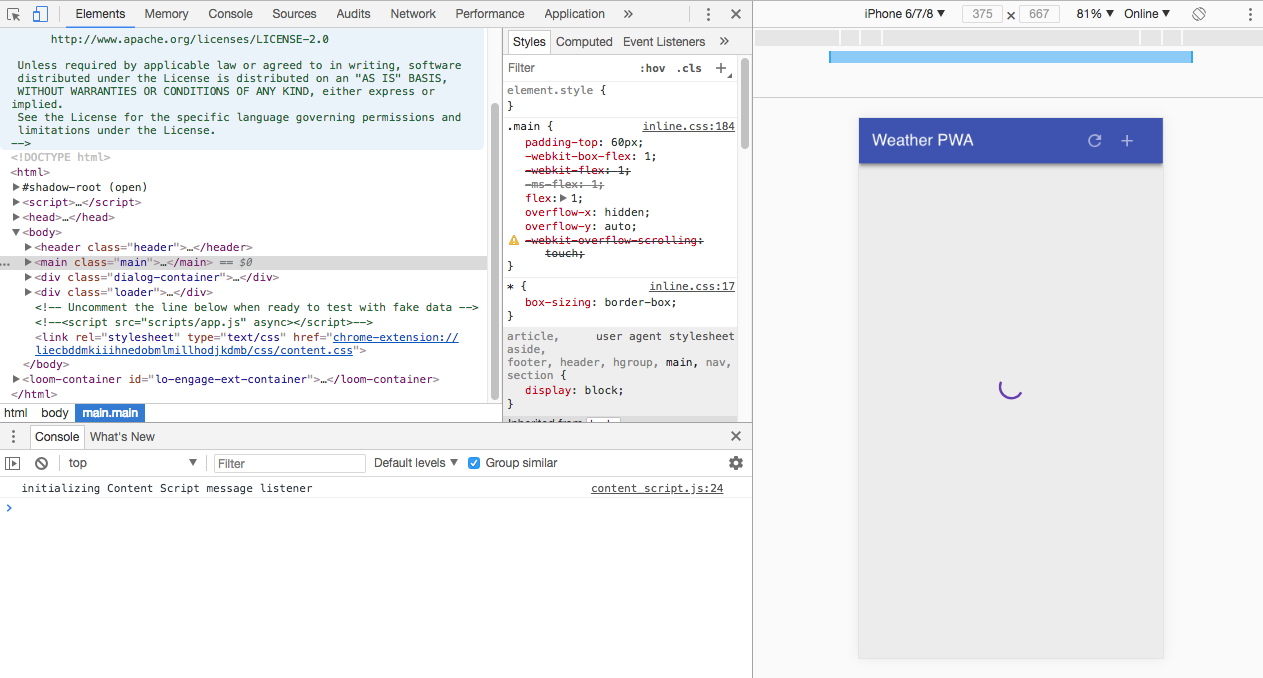
Task: Add a new style rule plus icon
Action: coord(721,68)
